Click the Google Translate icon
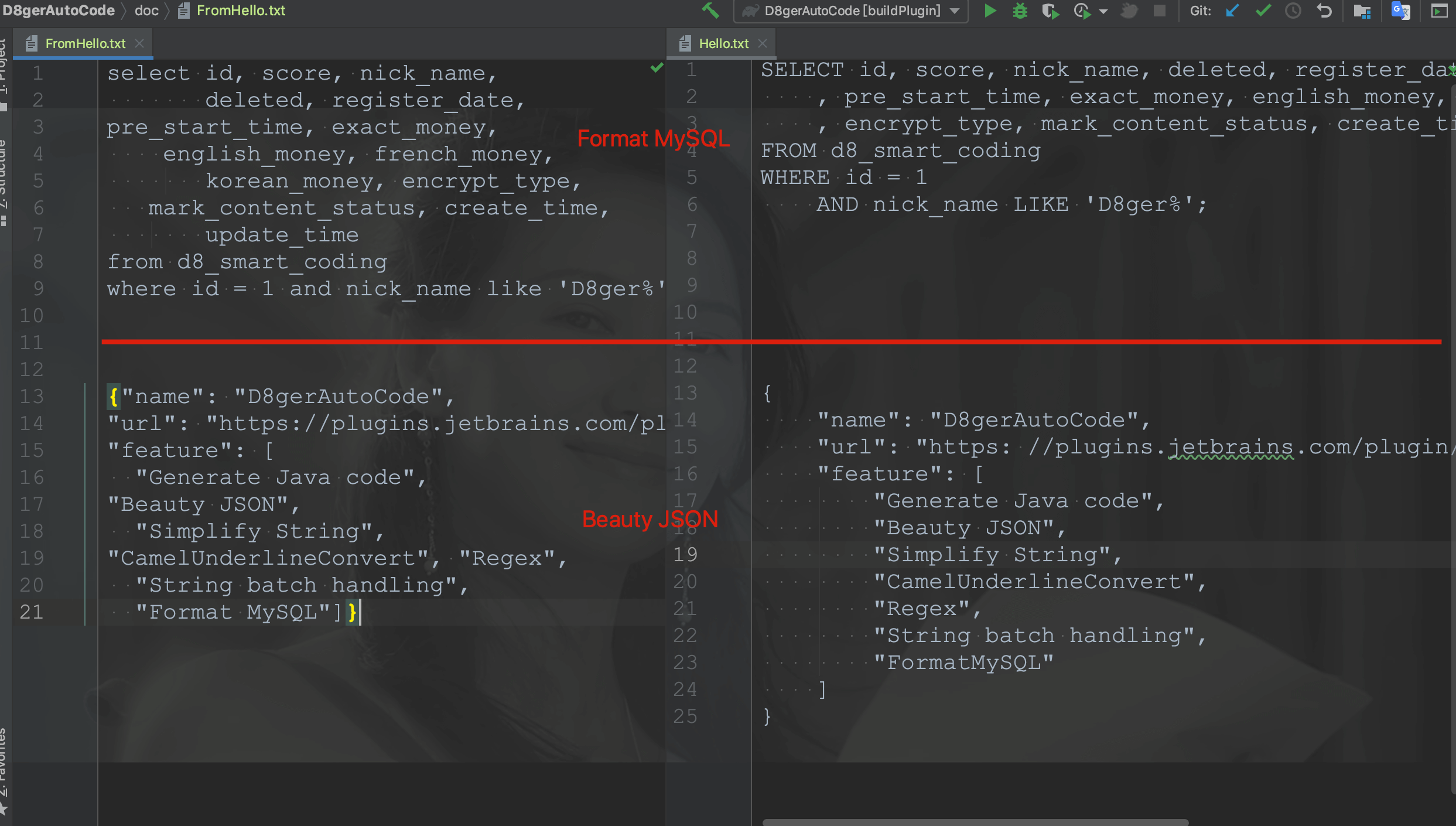 pos(1401,11)
